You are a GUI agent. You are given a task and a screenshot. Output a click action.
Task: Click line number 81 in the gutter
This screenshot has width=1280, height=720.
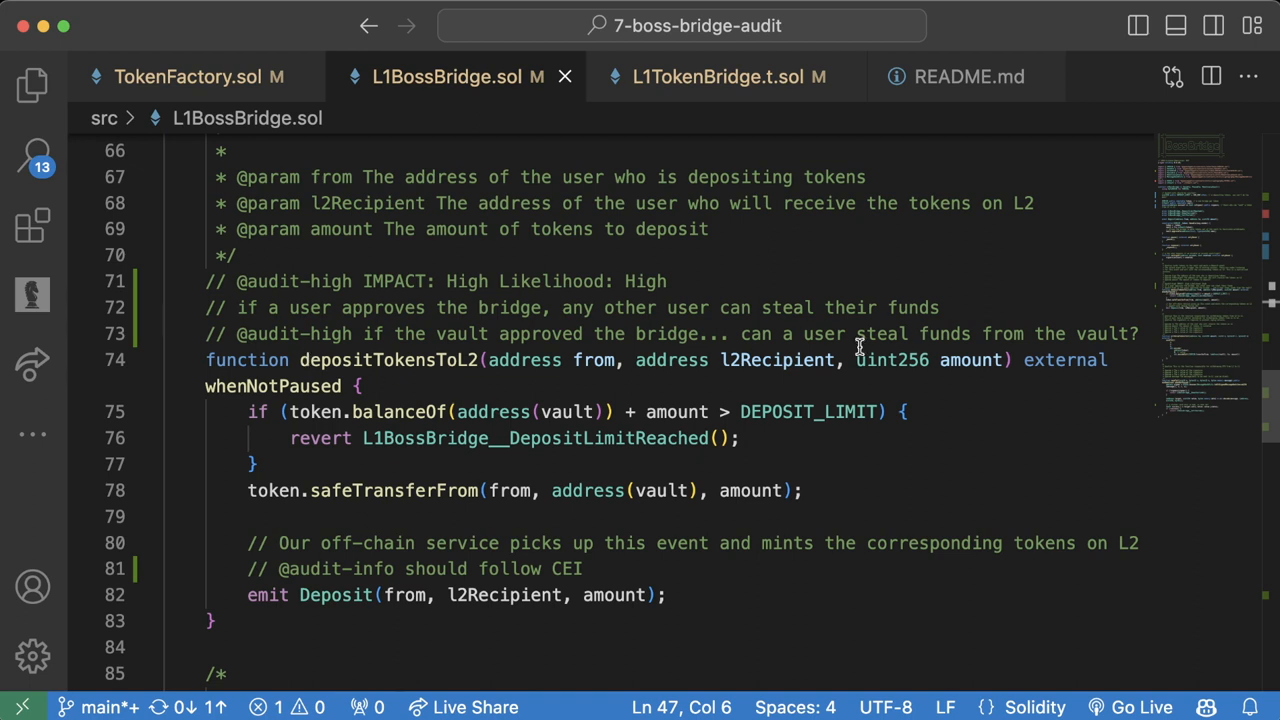pos(115,569)
